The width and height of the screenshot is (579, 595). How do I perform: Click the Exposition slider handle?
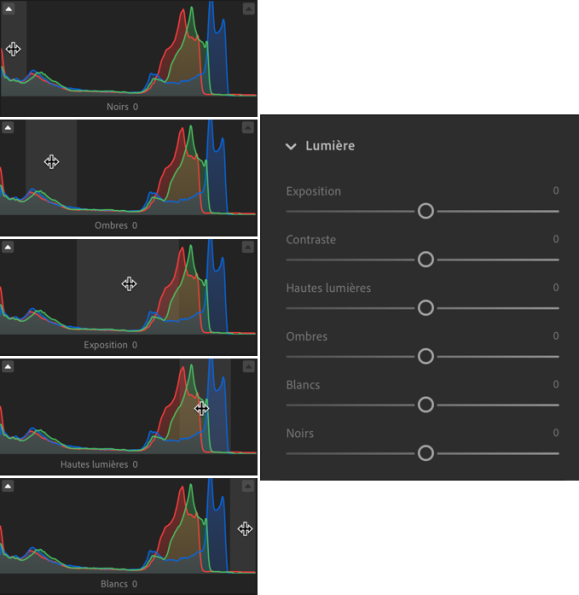pyautogui.click(x=426, y=211)
